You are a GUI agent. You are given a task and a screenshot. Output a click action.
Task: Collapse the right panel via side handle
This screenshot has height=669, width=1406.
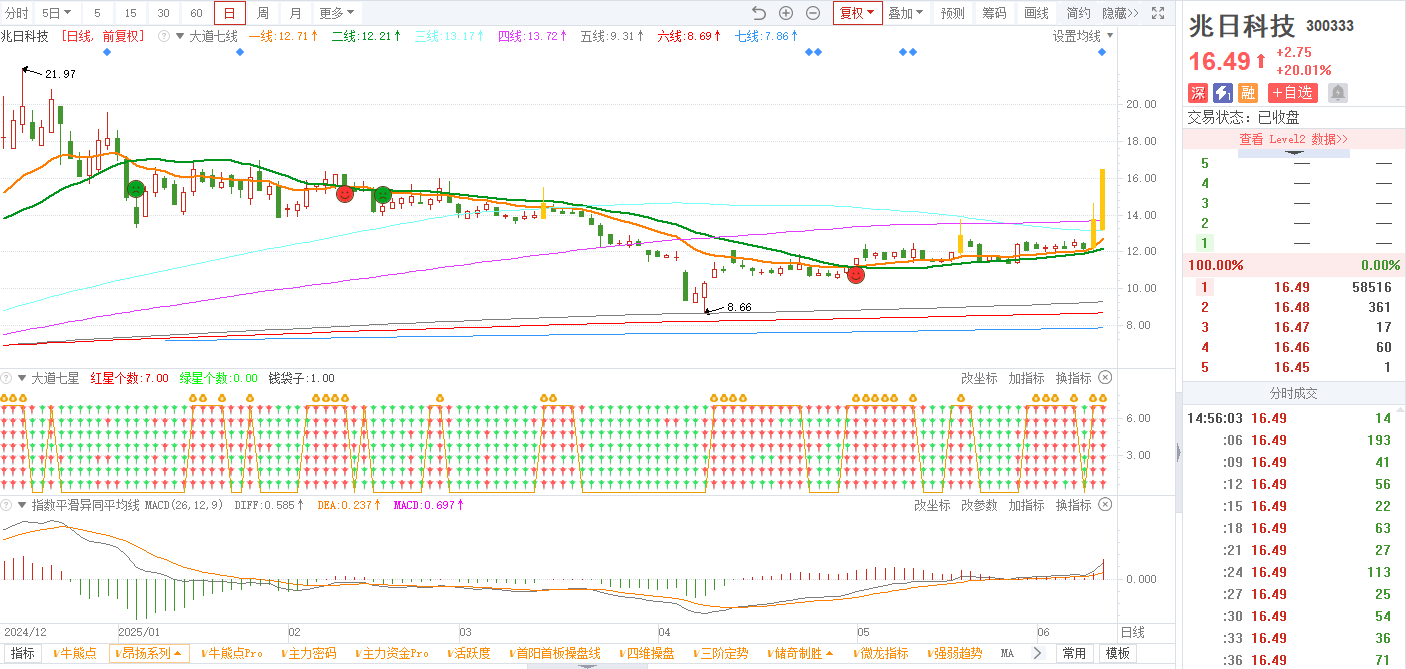1177,453
